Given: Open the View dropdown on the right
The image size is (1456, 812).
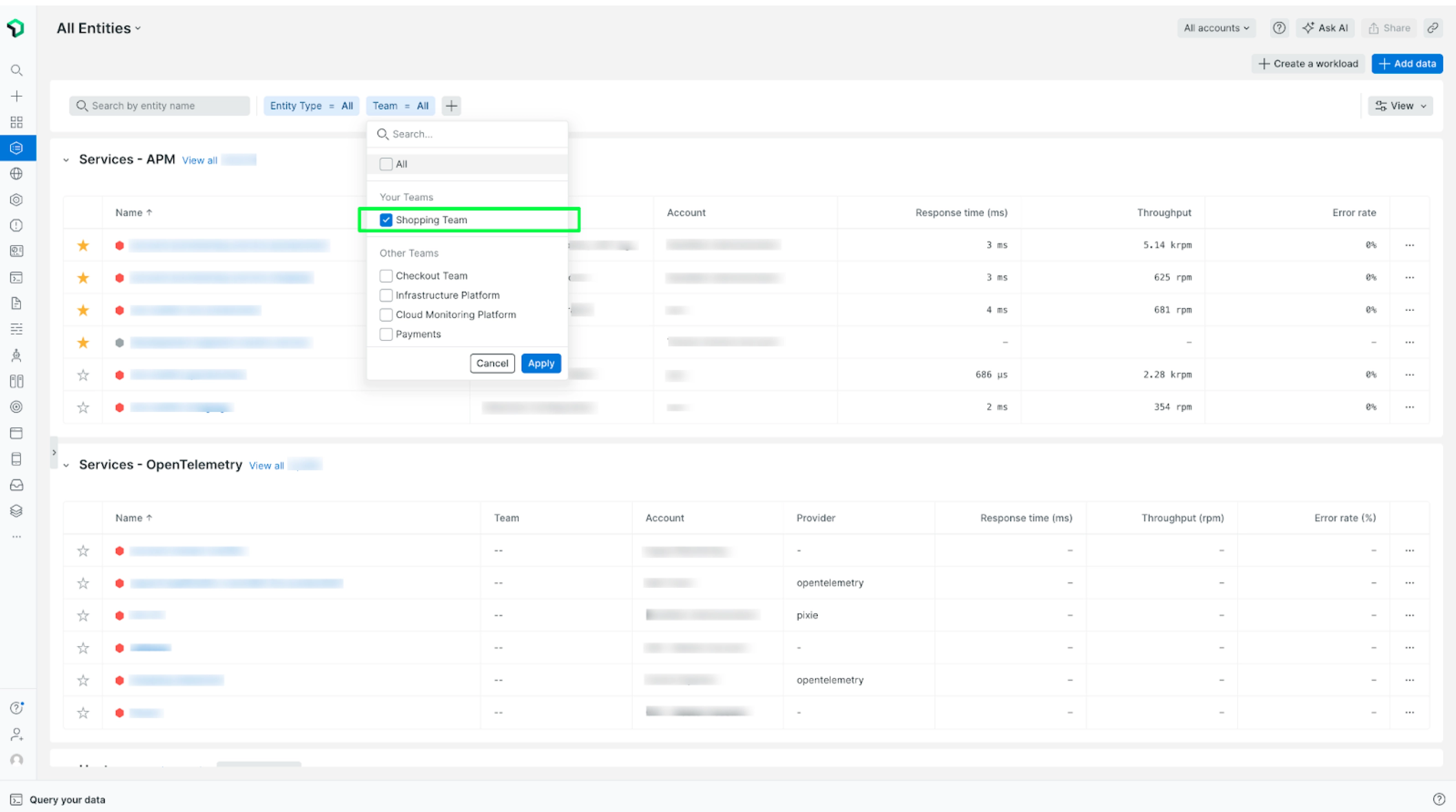Looking at the screenshot, I should [x=1400, y=106].
